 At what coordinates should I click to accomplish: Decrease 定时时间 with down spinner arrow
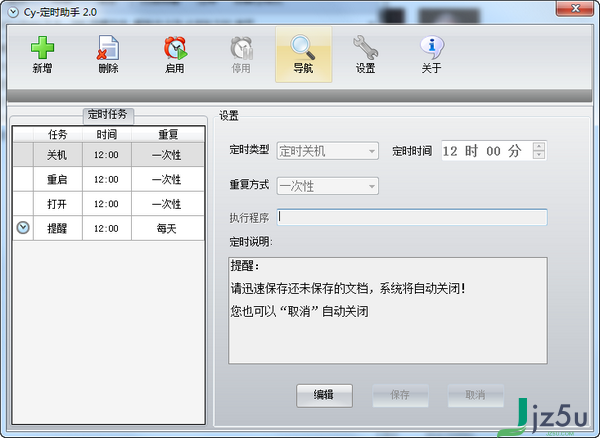pyautogui.click(x=539, y=155)
